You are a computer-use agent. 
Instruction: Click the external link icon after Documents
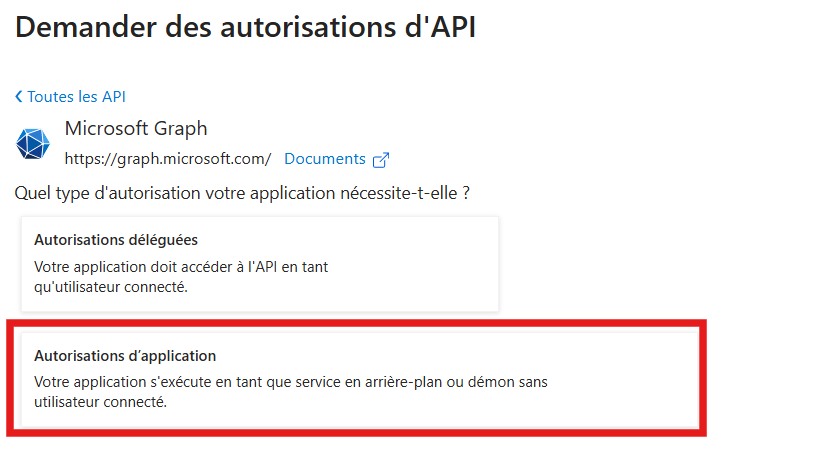pyautogui.click(x=381, y=160)
